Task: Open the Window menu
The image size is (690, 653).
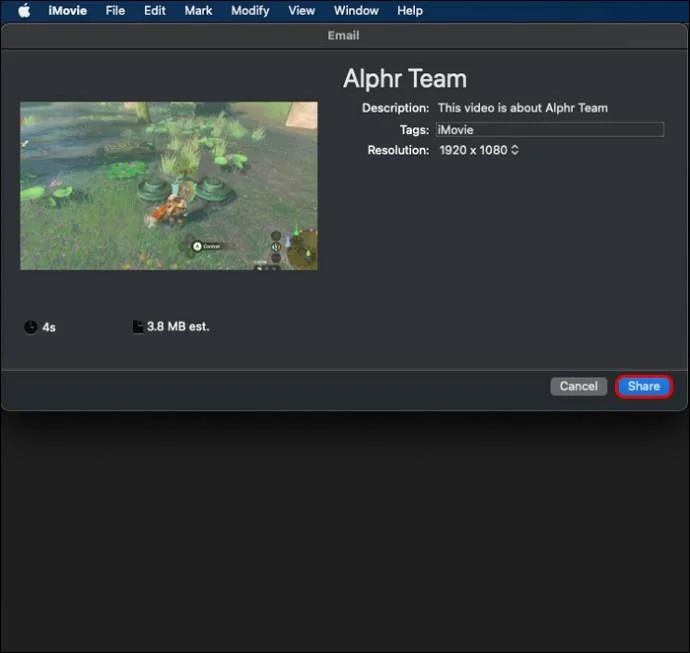Action: (356, 11)
